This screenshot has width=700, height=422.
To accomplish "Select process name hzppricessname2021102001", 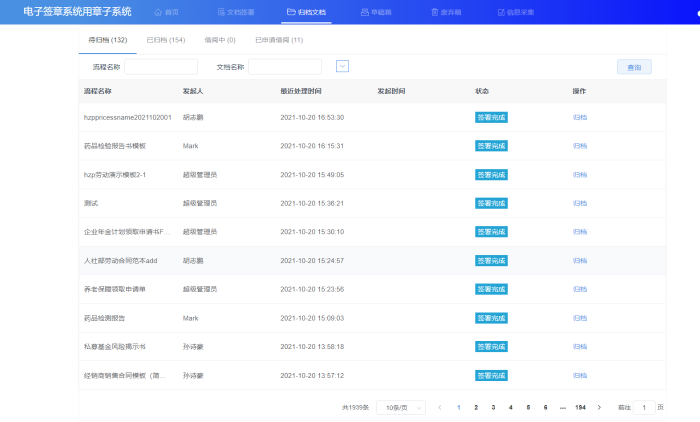I will [x=128, y=117].
